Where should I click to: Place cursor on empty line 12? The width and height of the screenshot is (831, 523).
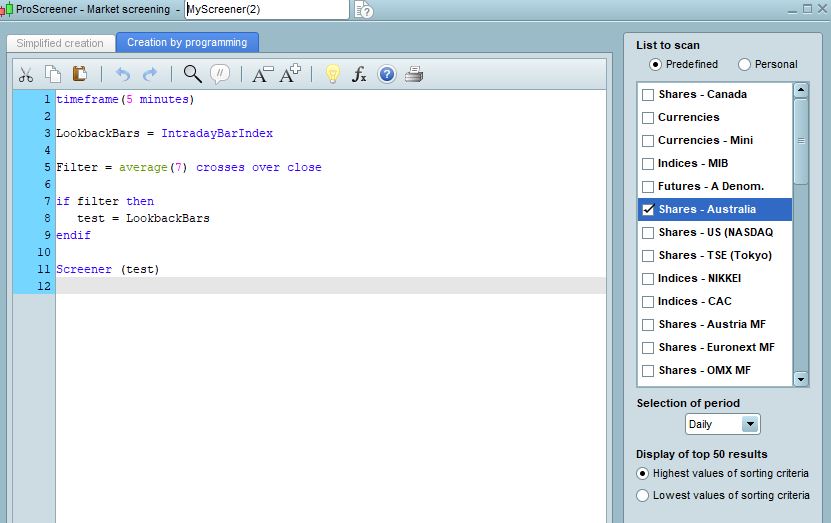331,286
